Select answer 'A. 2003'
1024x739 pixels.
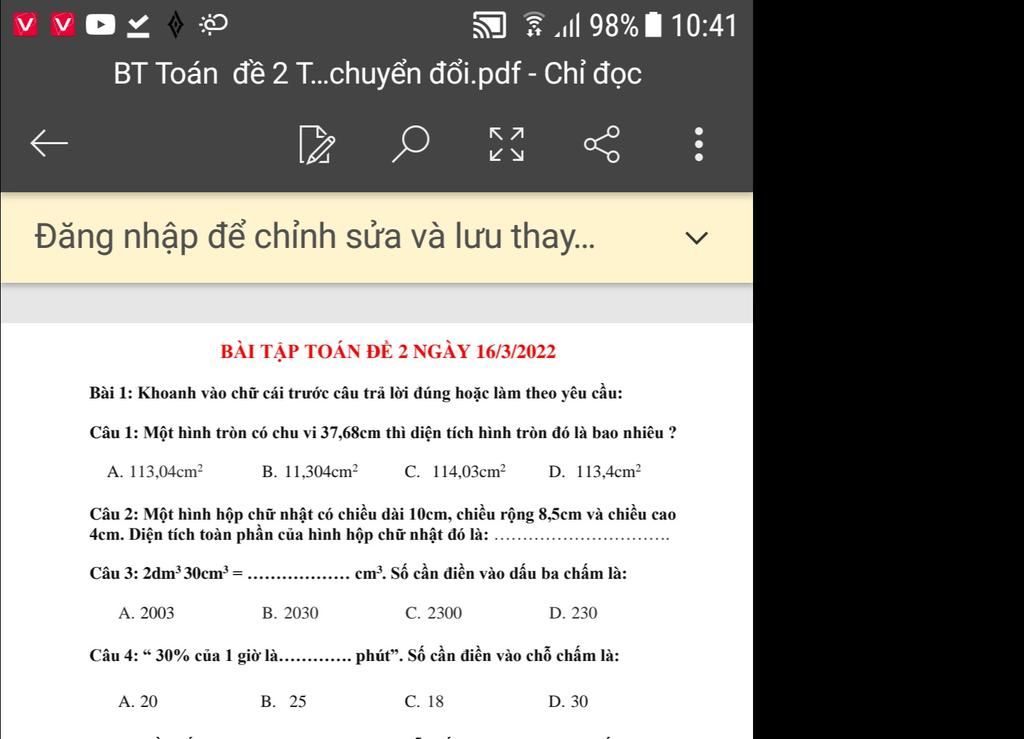pyautogui.click(x=146, y=613)
